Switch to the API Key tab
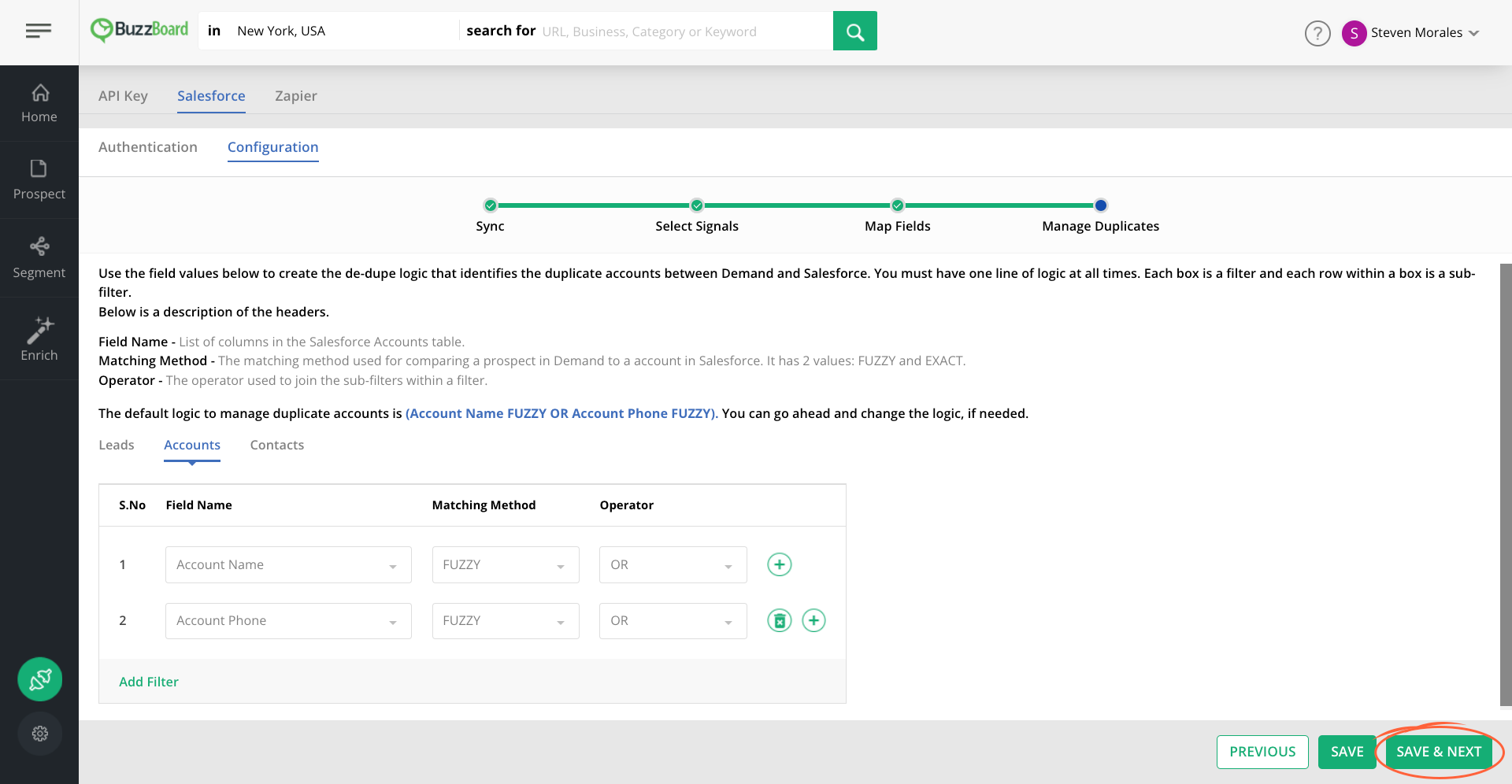The height and width of the screenshot is (784, 1512). (123, 96)
